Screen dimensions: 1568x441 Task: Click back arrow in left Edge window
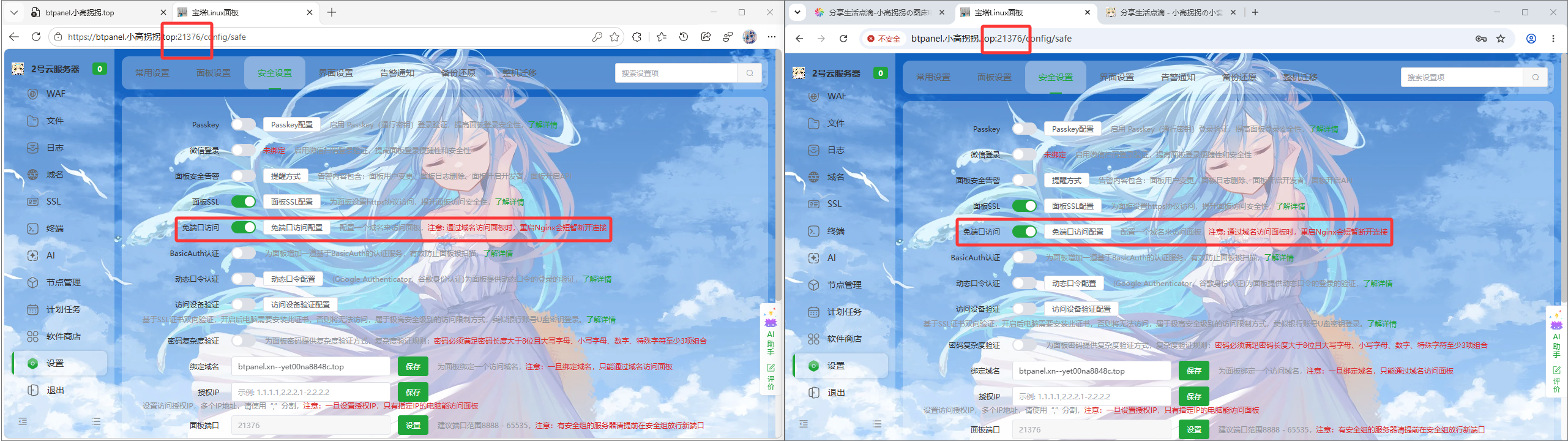[14, 37]
